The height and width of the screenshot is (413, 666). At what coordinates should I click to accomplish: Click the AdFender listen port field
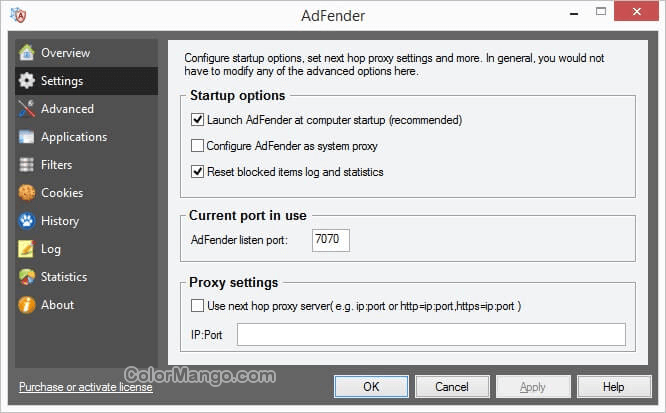point(331,240)
